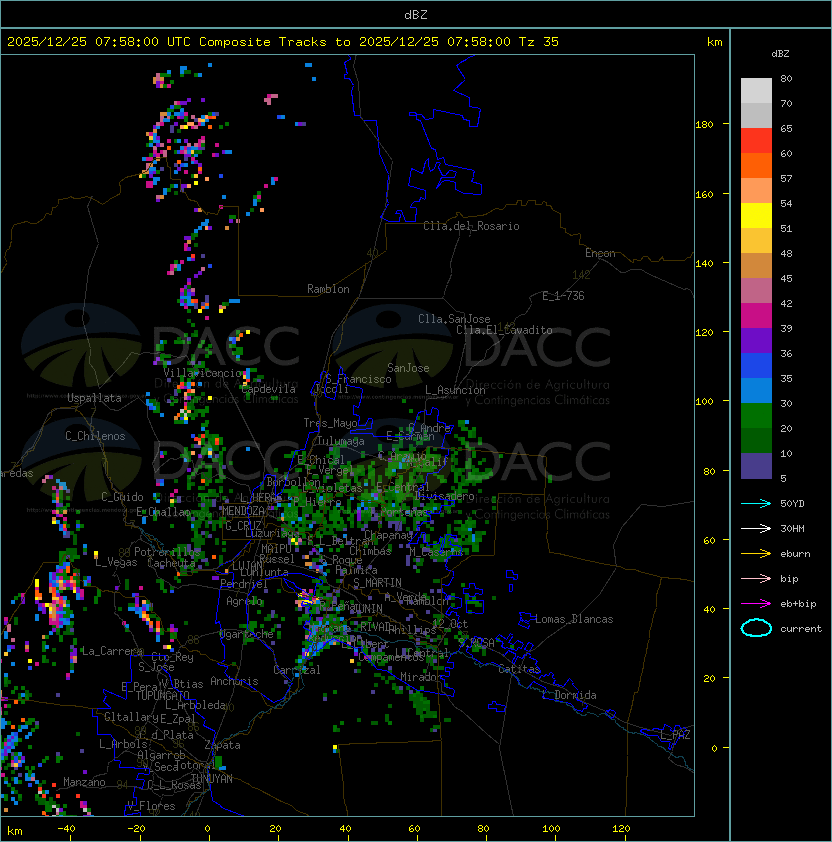832x842 pixels.
Task: Select the E_1-736 map label
Action: 563,296
